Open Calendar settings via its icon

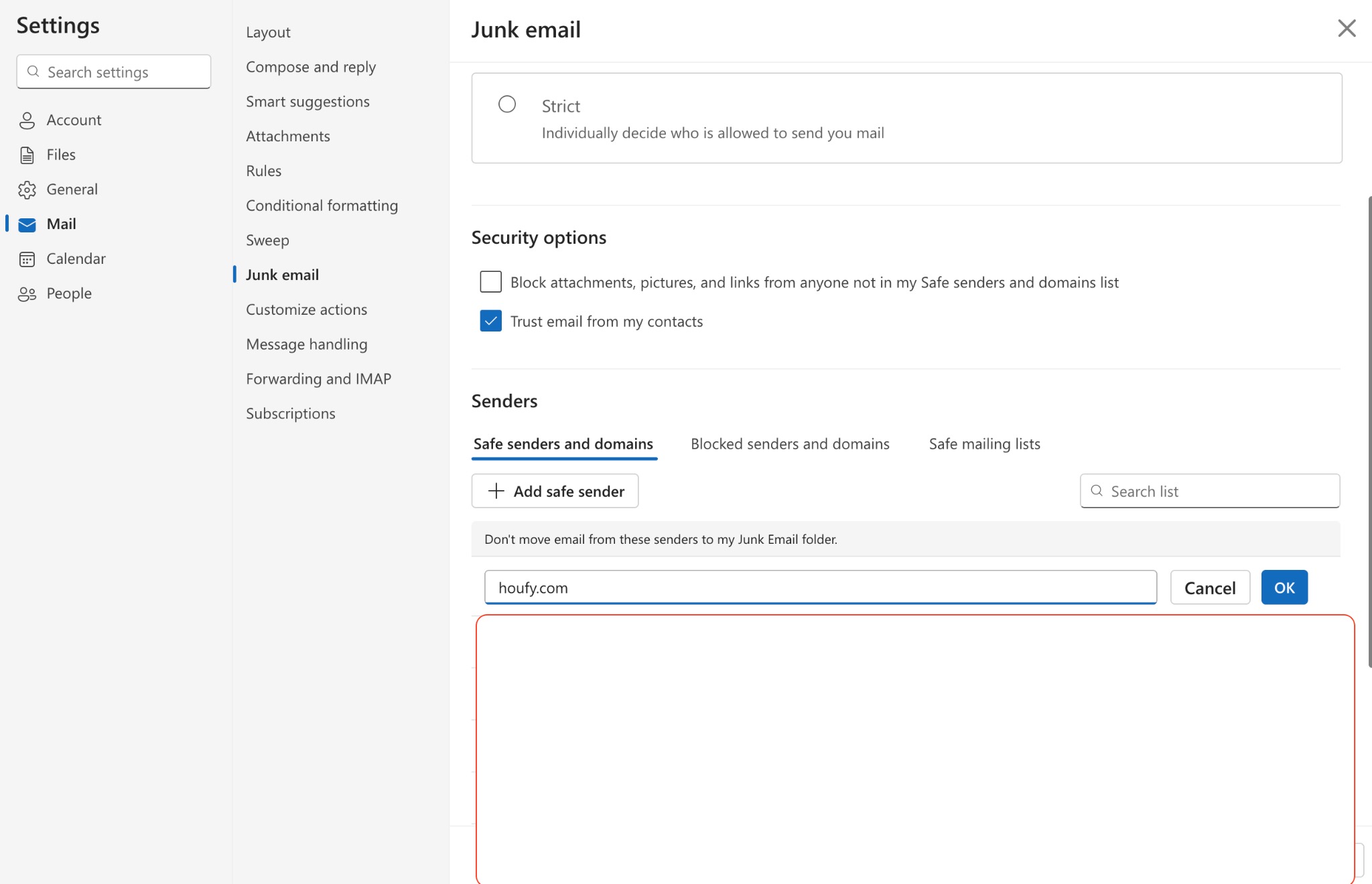click(27, 259)
